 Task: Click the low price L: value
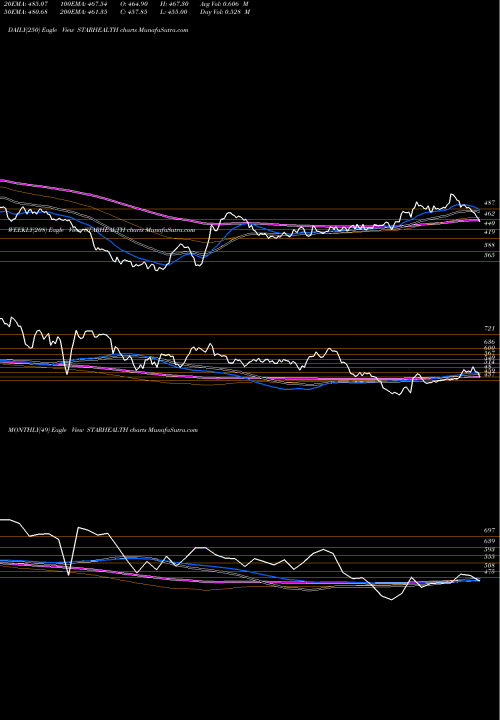tap(176, 12)
